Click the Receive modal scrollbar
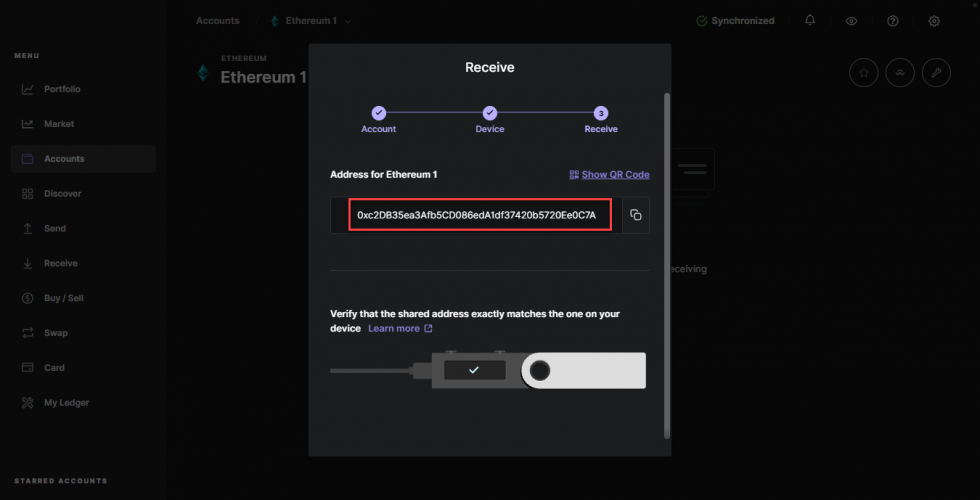 [x=667, y=260]
